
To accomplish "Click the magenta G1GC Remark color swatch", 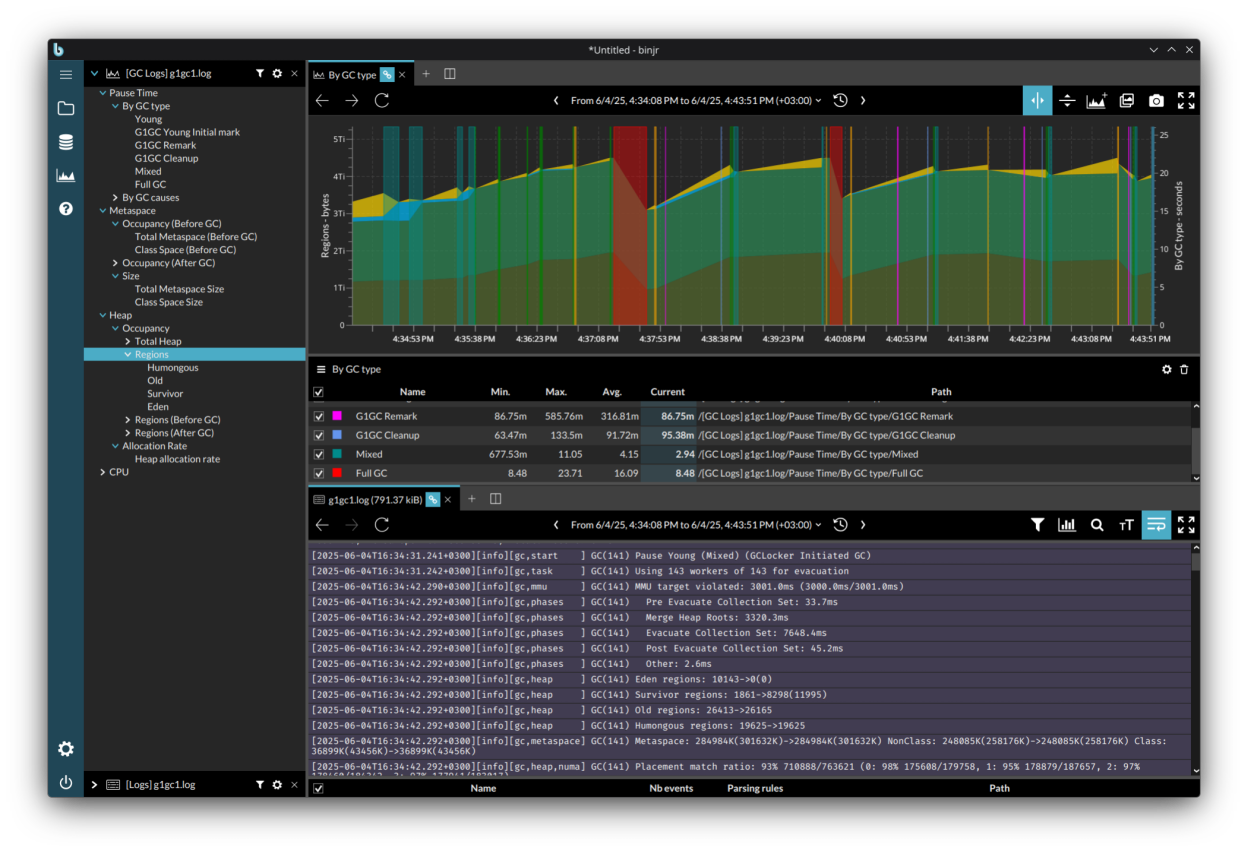I will pyautogui.click(x=337, y=416).
